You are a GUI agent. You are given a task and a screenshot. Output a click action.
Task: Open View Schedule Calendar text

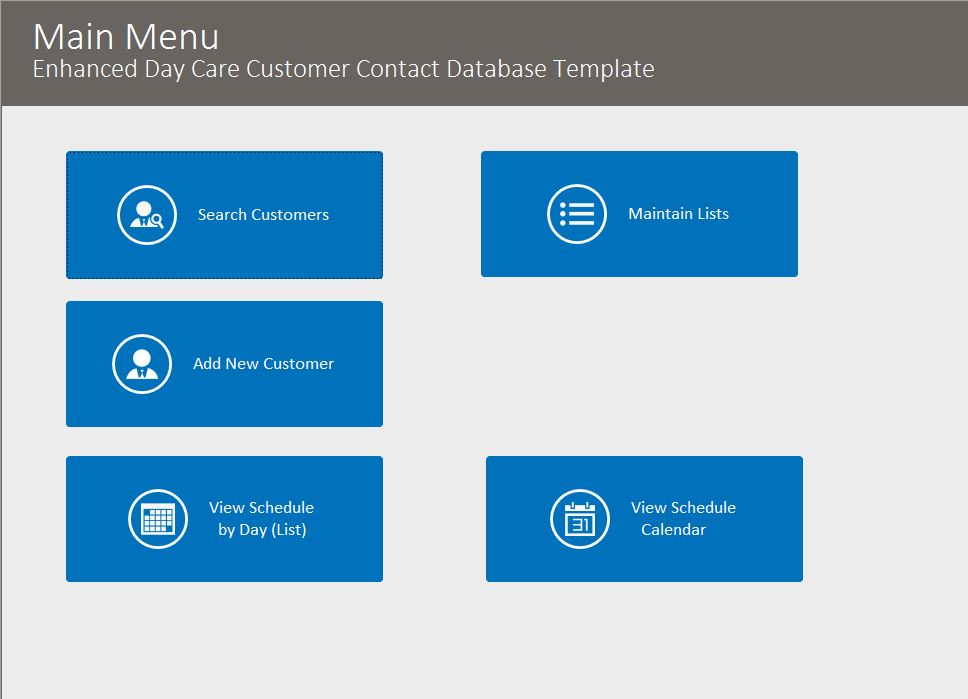click(683, 519)
